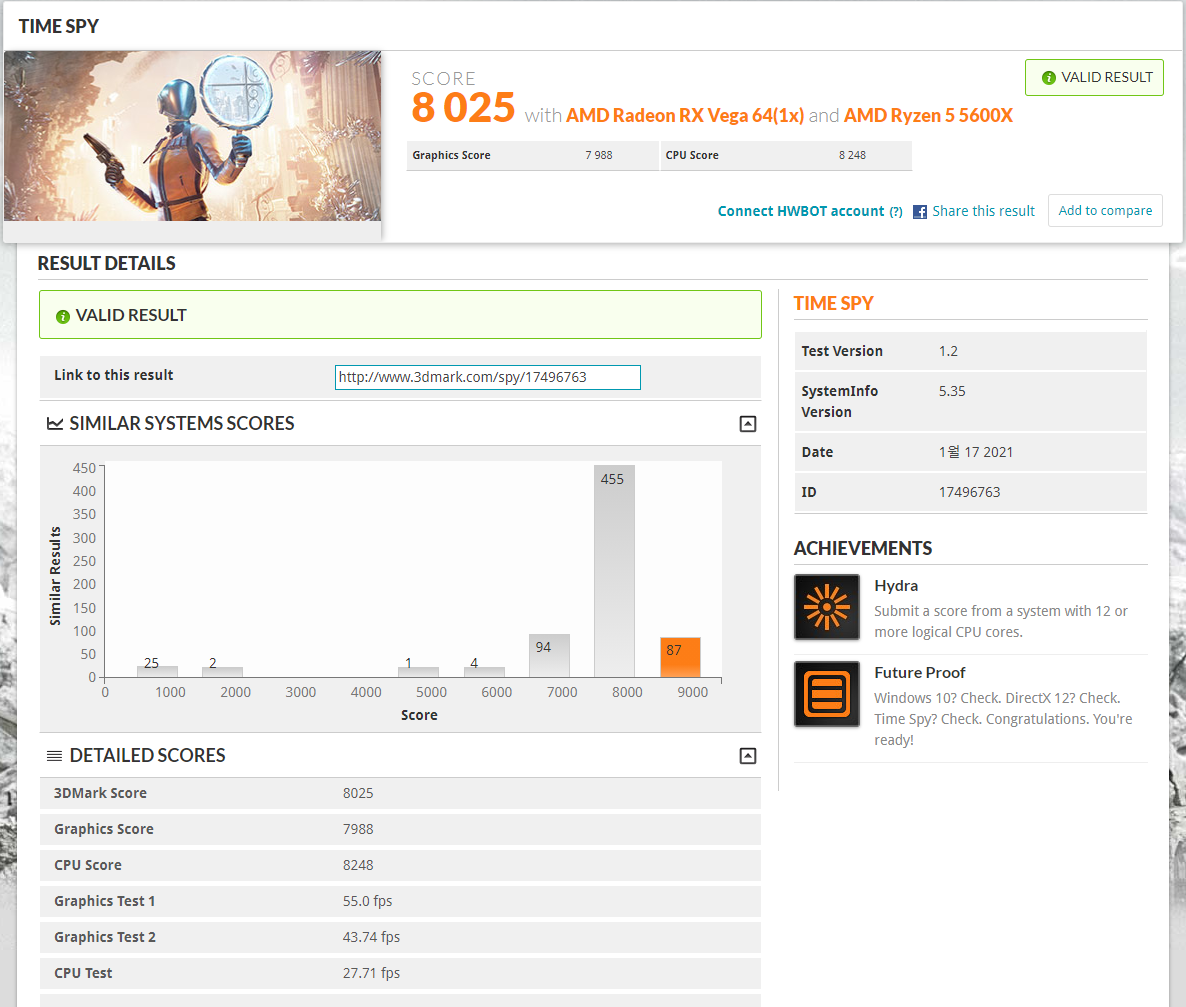Screen dimensions: 1186x1007
Task: Click the Time Spy benchmark thumbnail
Action: pyautogui.click(x=192, y=136)
